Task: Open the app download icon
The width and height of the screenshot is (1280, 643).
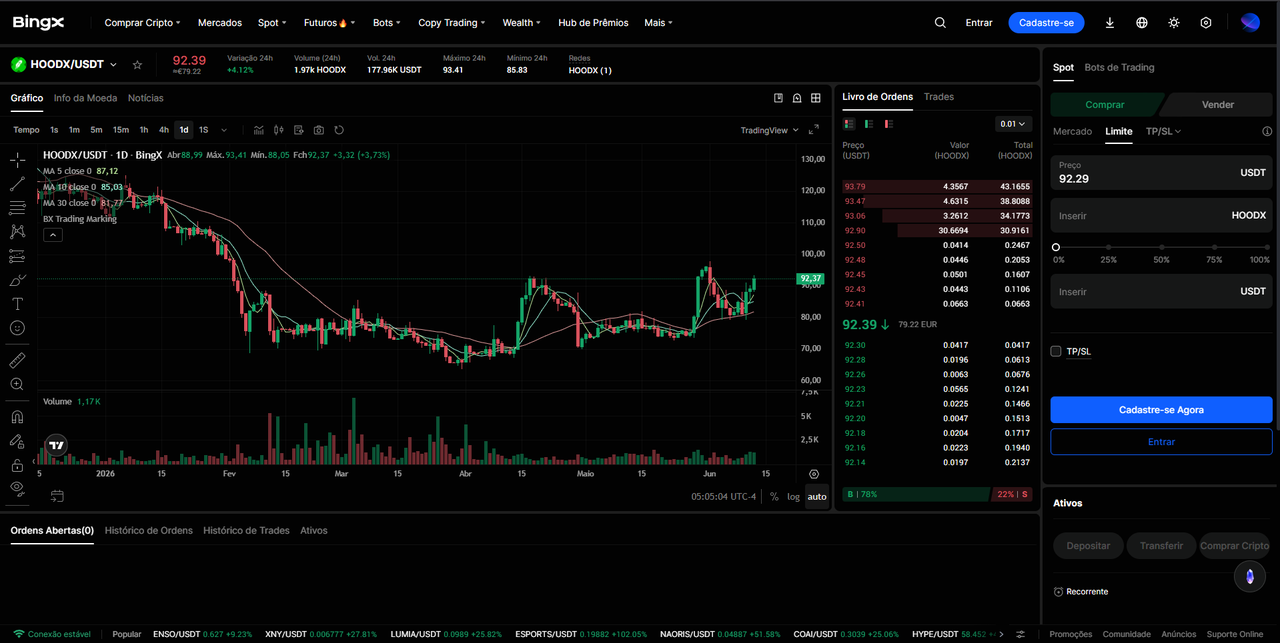Action: click(1110, 22)
